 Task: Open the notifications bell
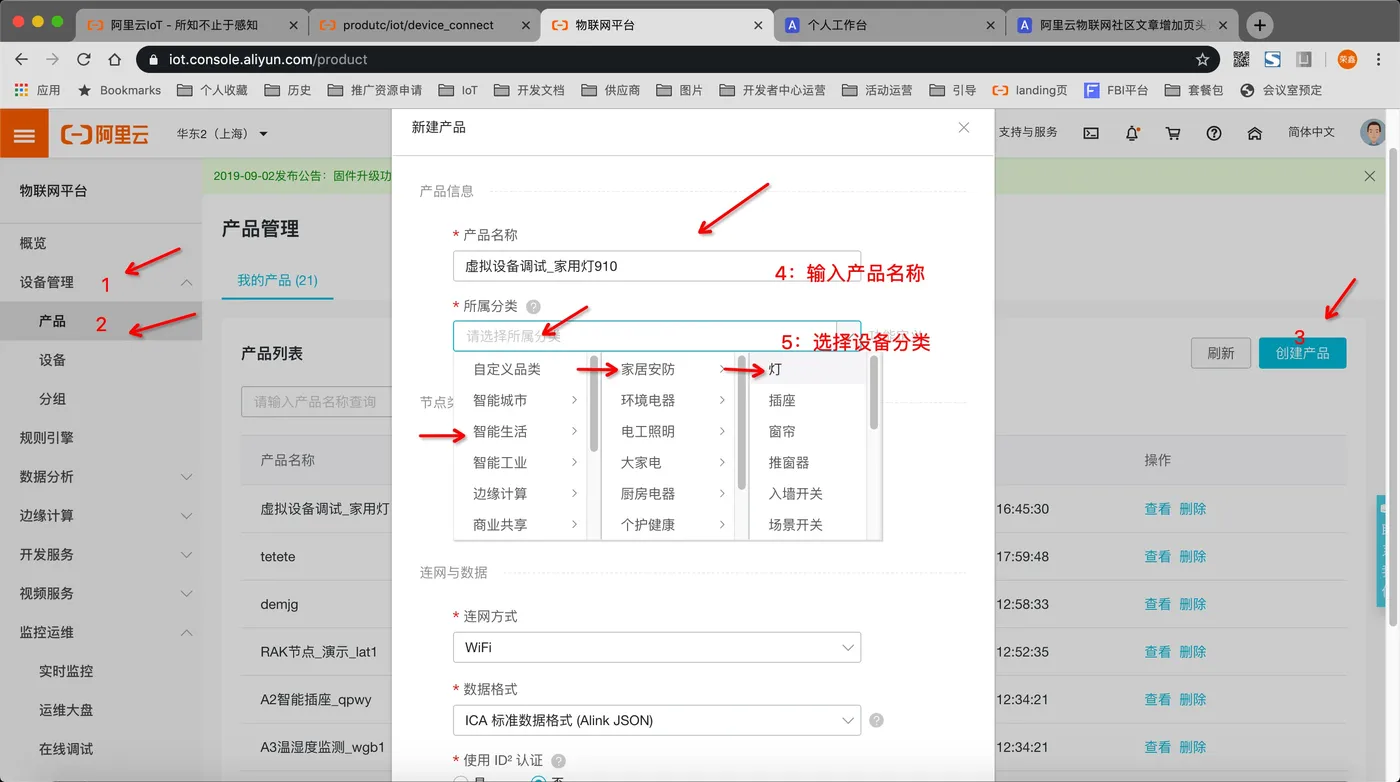coord(1132,133)
